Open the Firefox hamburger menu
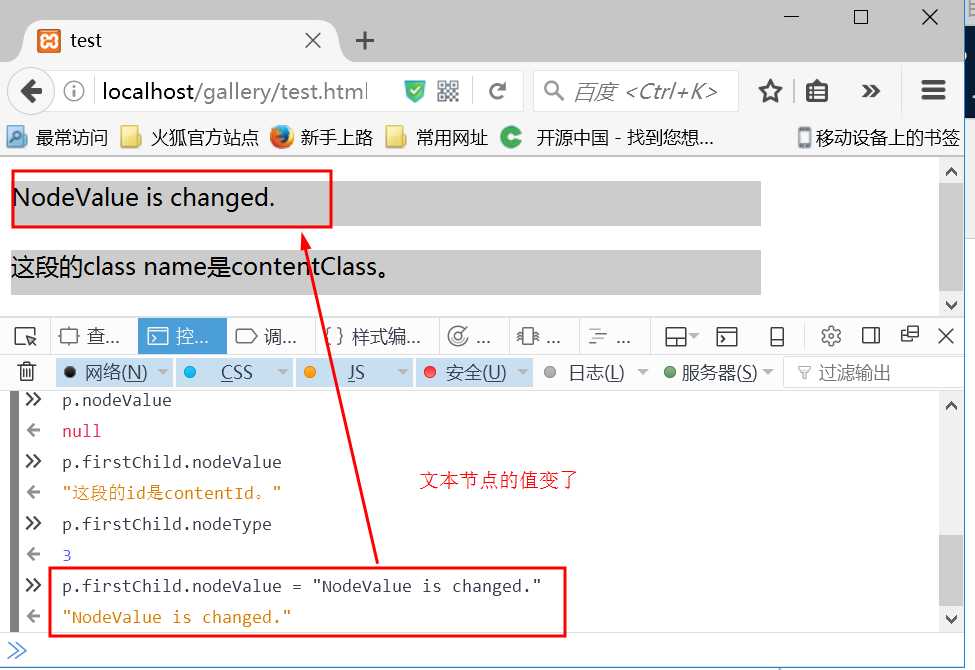Image resolution: width=975 pixels, height=670 pixels. [933, 91]
